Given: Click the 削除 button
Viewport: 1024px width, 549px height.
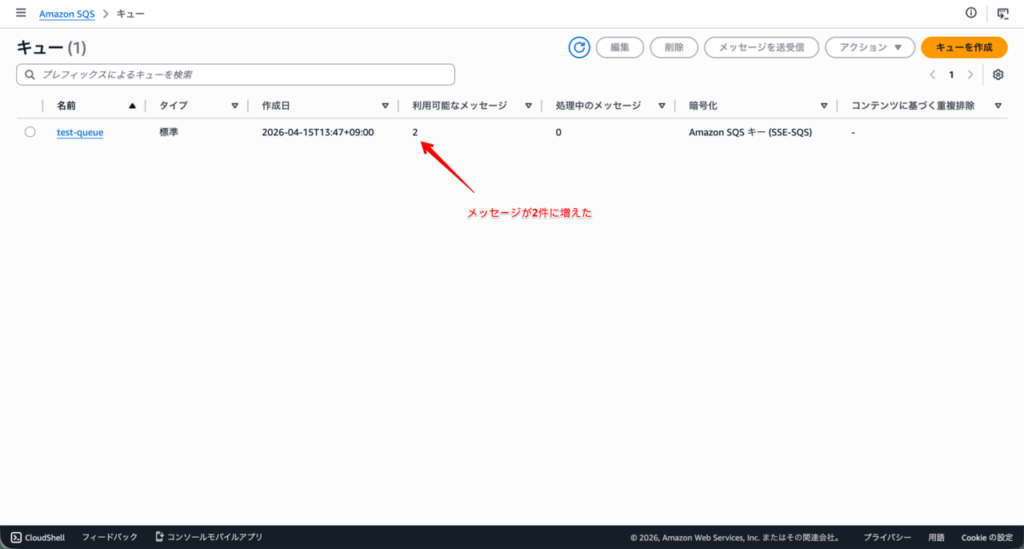Looking at the screenshot, I should point(674,48).
